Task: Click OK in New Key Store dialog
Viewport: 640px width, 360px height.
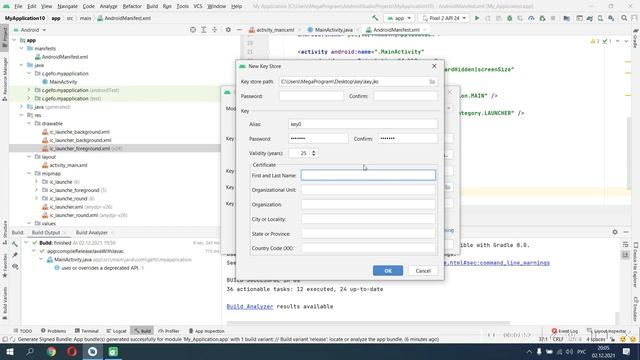Action: [388, 271]
